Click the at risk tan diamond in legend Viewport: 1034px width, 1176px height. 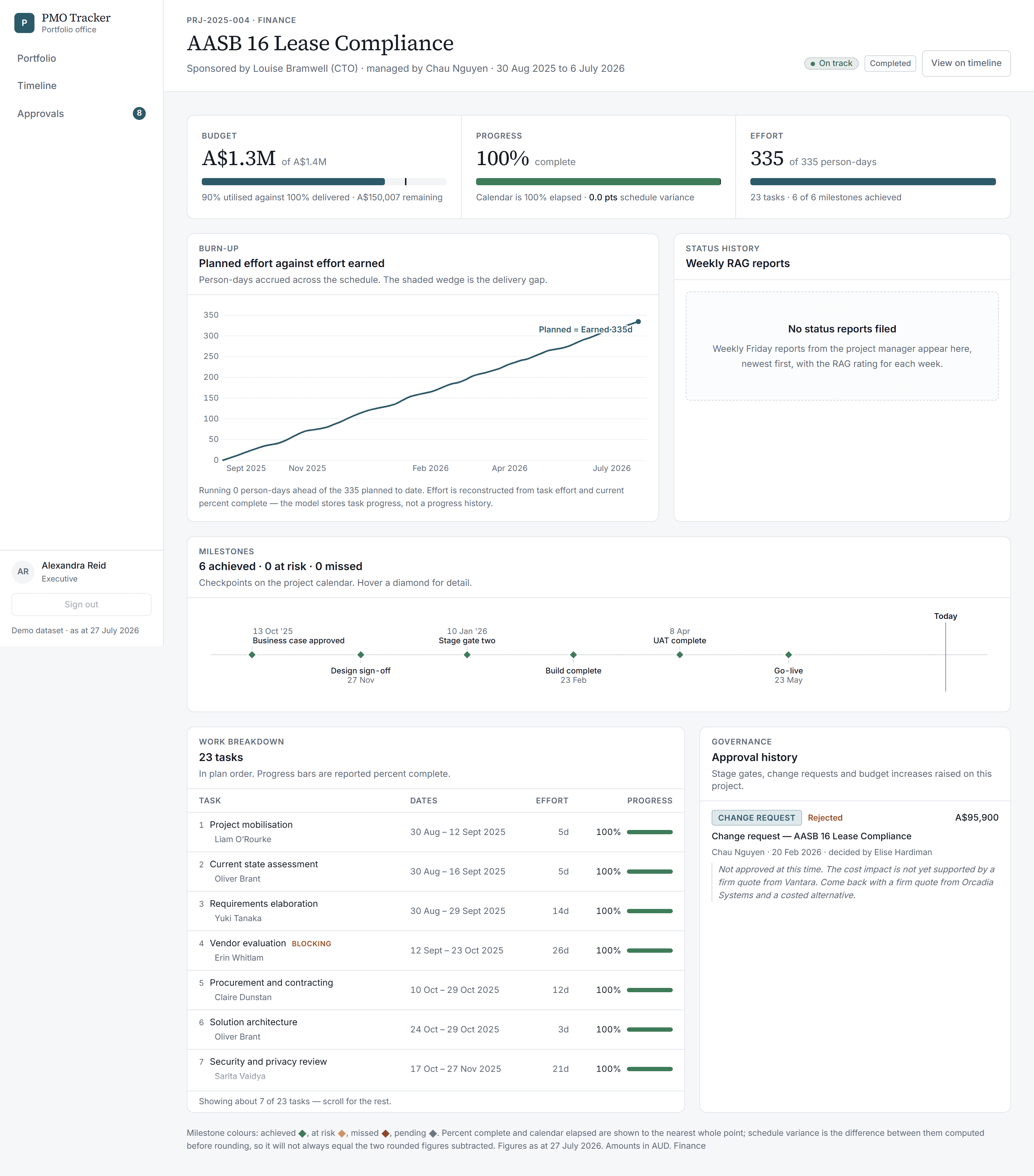point(342,1133)
